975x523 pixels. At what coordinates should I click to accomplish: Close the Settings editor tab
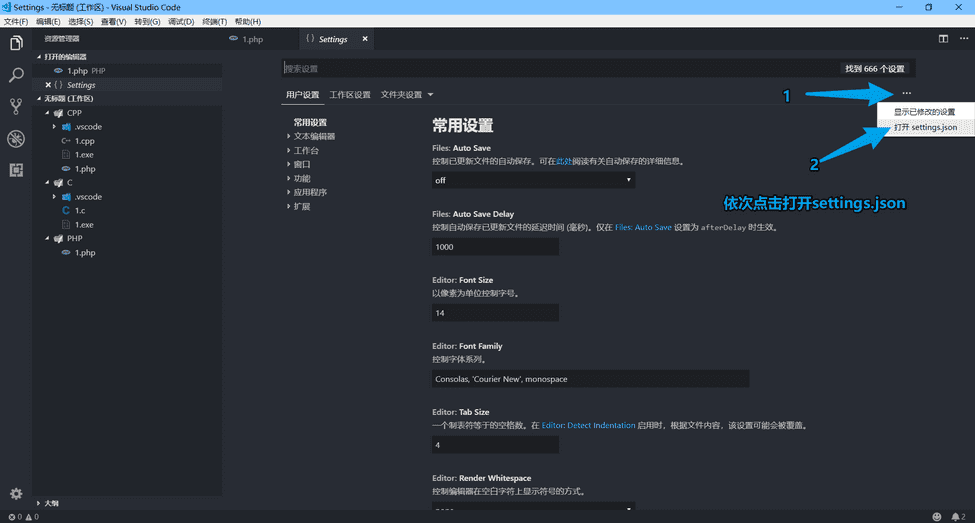(x=365, y=39)
